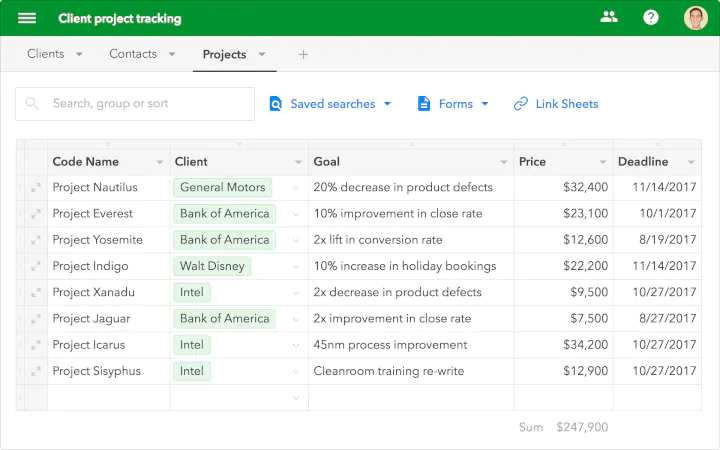Select the 10/1/2017 deadline cell
Screen dimensions: 720x450
coord(657,214)
